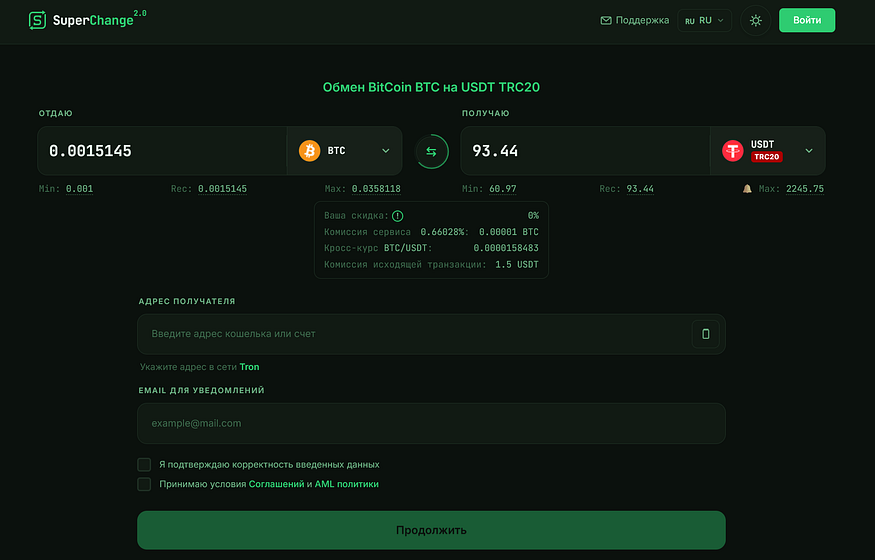Click the info icon next to Ваша скидка
Image resolution: width=875 pixels, height=560 pixels.
pyautogui.click(x=397, y=216)
